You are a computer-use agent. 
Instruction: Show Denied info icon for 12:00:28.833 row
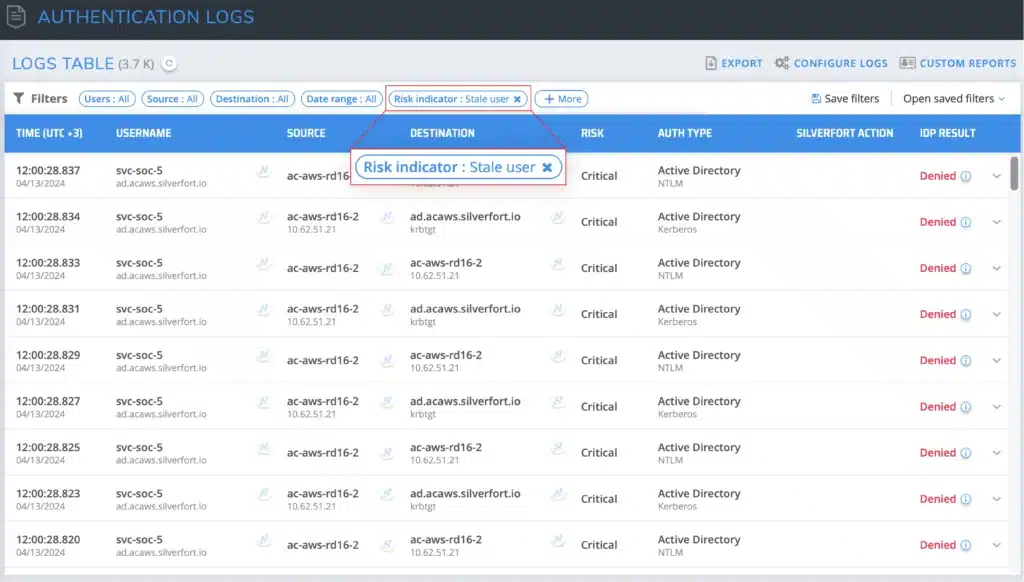(966, 268)
